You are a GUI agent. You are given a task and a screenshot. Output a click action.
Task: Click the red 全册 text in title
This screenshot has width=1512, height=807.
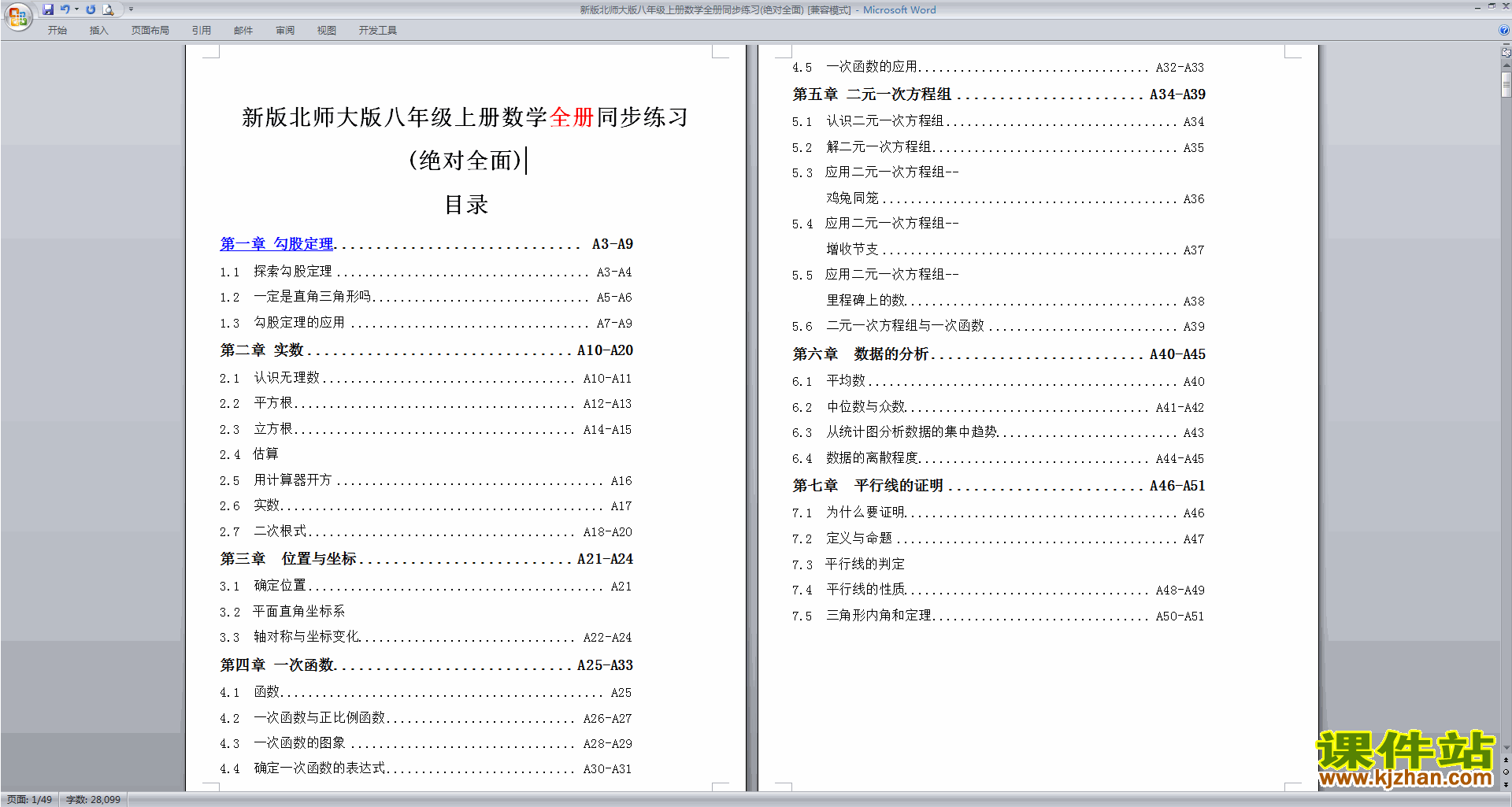coord(572,117)
